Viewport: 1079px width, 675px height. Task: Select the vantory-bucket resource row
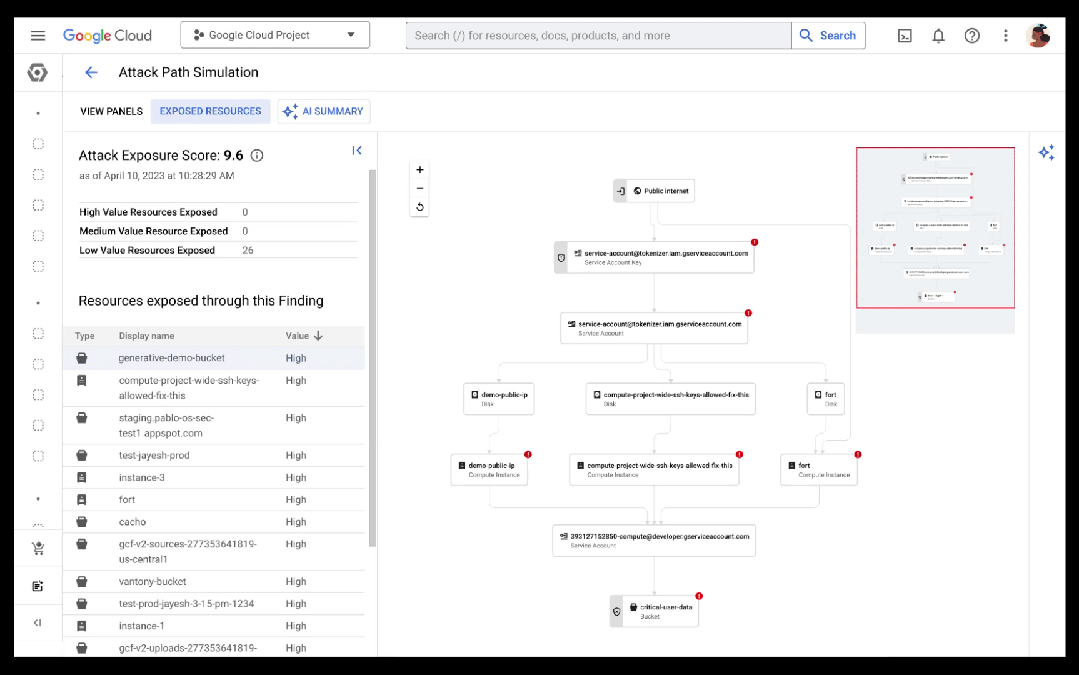pos(214,581)
